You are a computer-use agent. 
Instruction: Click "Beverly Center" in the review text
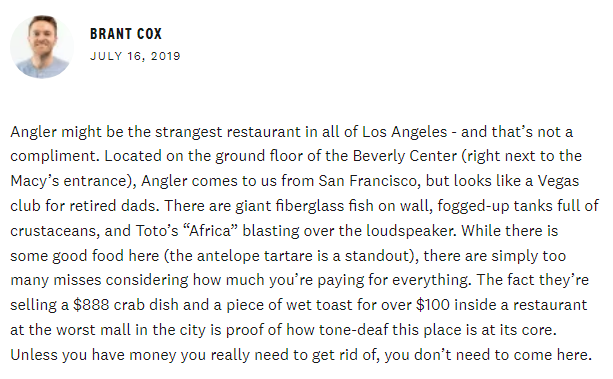tap(405, 156)
